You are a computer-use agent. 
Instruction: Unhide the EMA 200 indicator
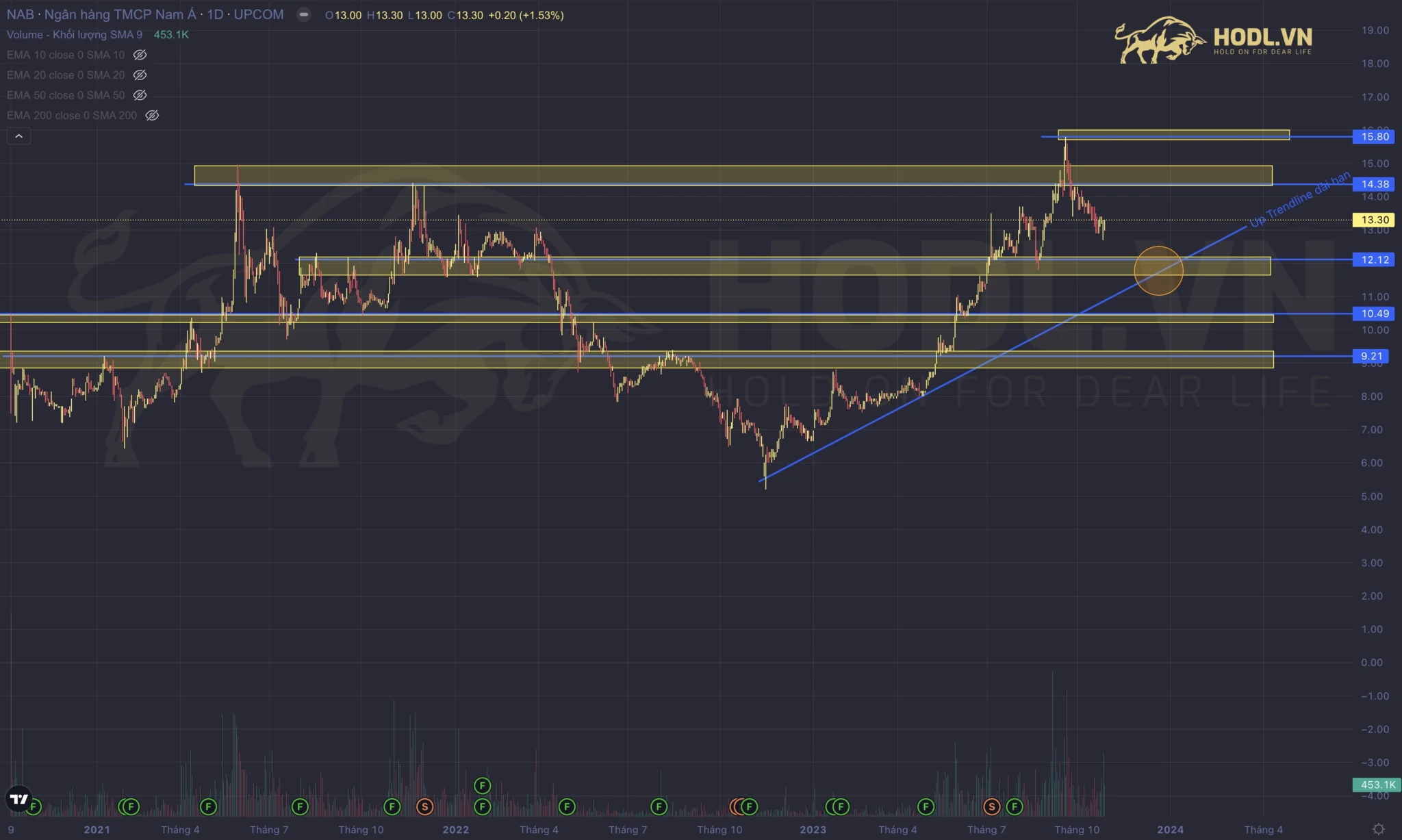(152, 116)
